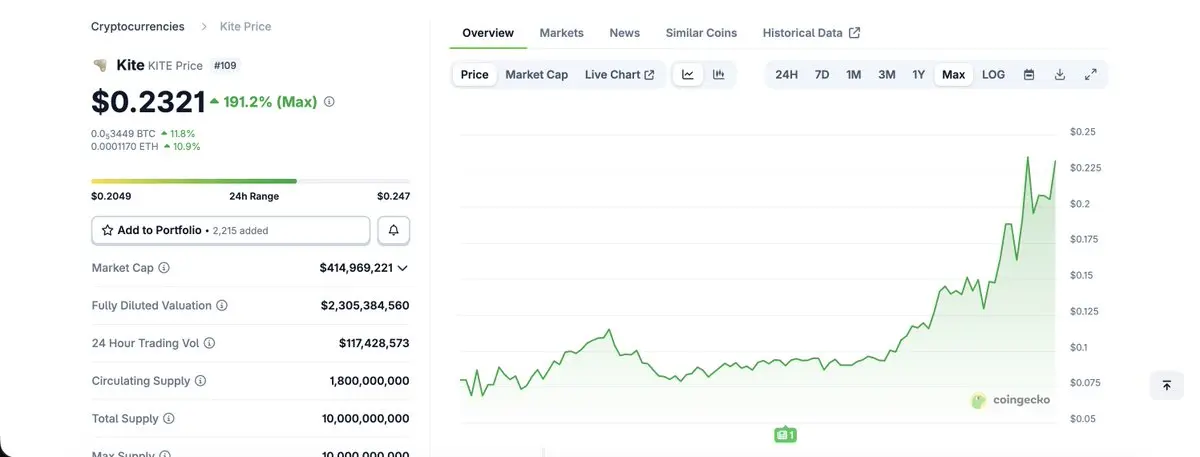Set chart range to 1Y
Viewport: 1200px width, 457px height.
click(x=918, y=74)
